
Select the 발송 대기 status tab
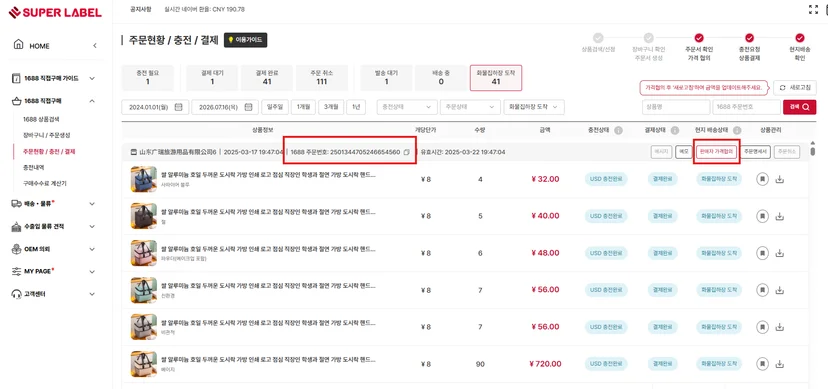pos(387,78)
